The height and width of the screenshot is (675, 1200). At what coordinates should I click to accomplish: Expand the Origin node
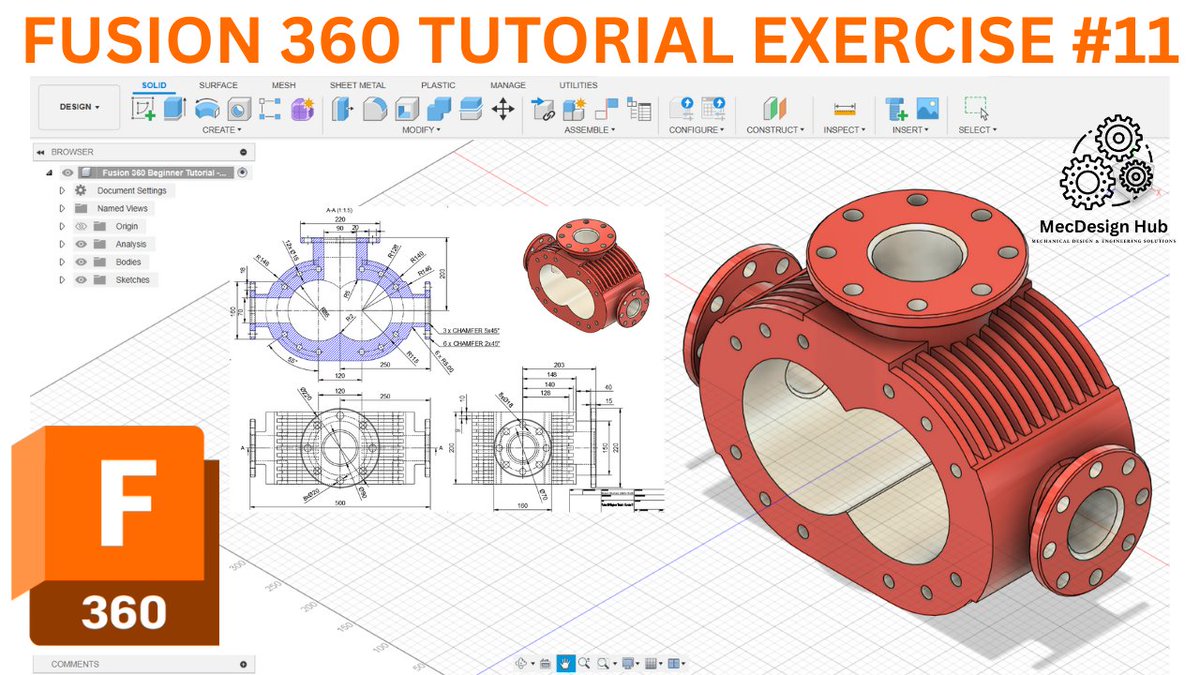tap(62, 226)
